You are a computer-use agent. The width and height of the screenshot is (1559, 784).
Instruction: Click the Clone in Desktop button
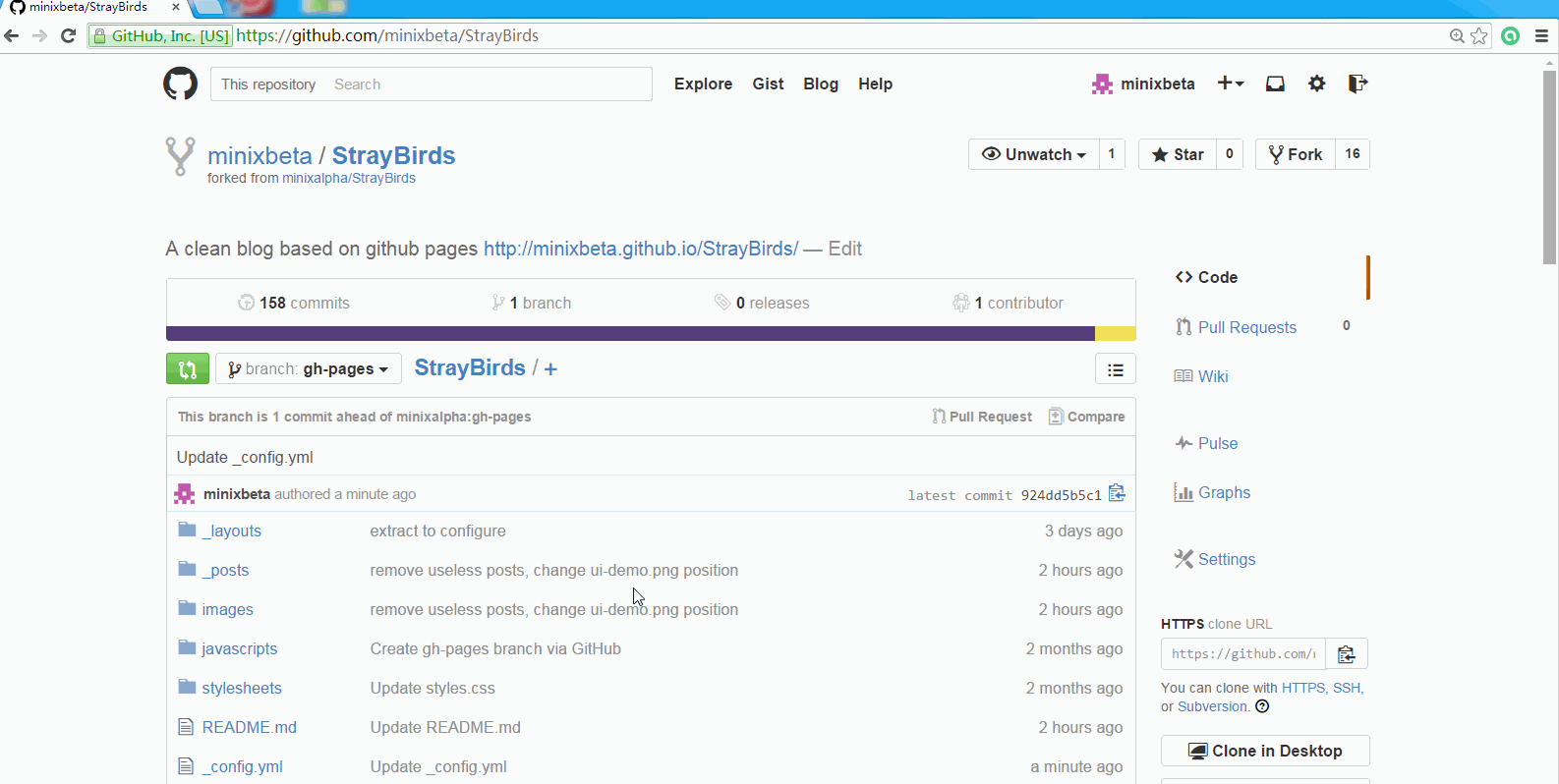click(x=1265, y=751)
